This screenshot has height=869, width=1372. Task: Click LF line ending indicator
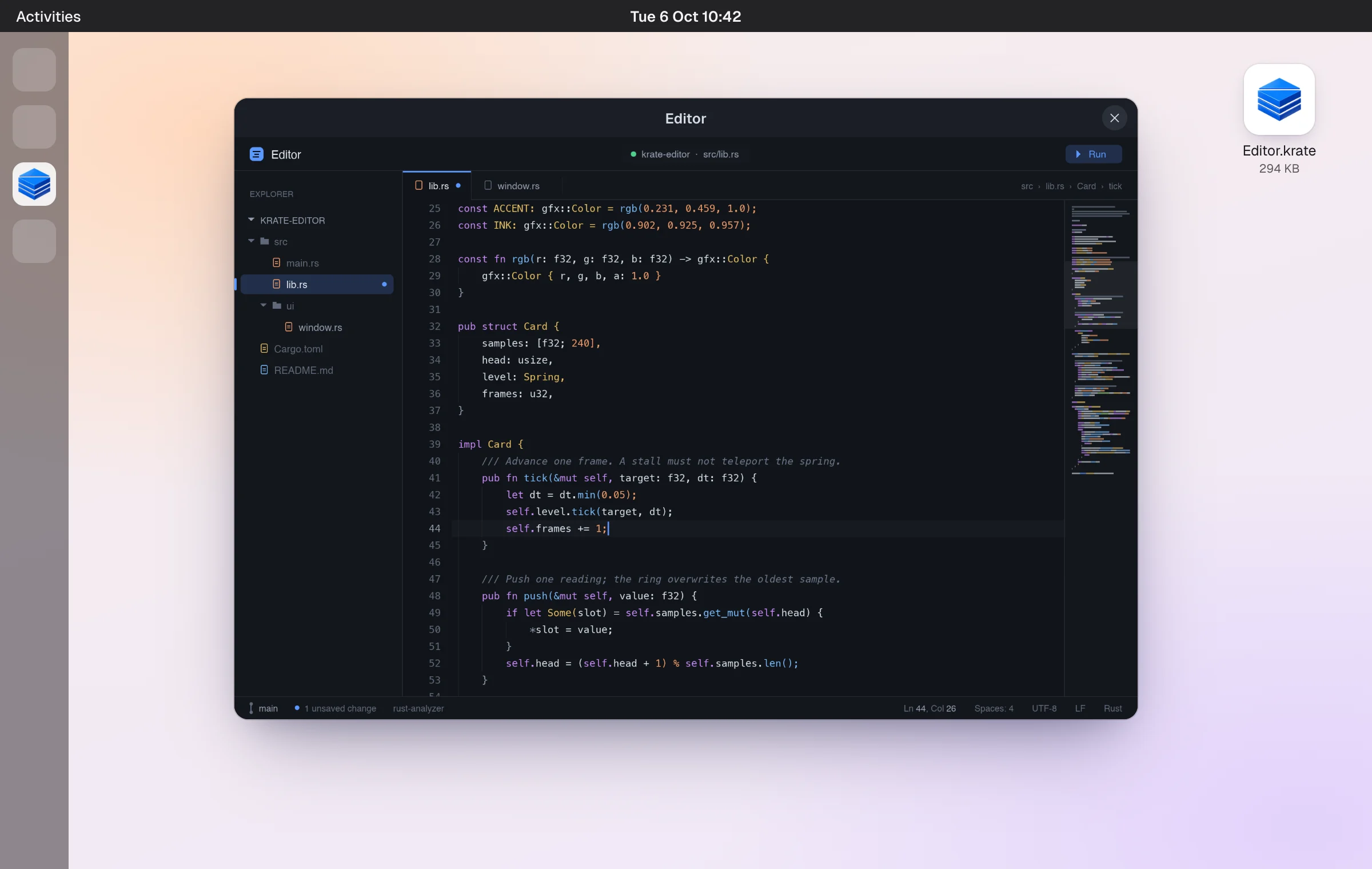[1080, 708]
